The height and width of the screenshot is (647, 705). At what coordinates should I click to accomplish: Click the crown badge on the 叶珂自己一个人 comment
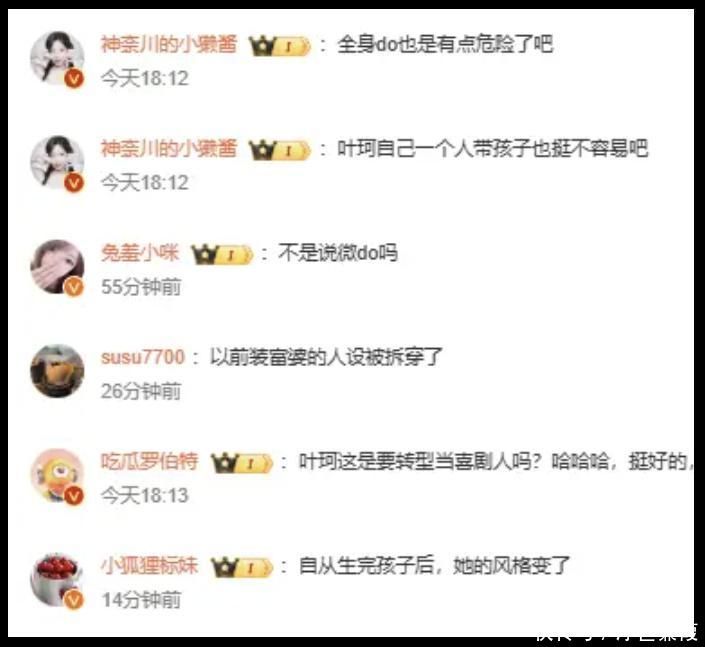[280, 150]
